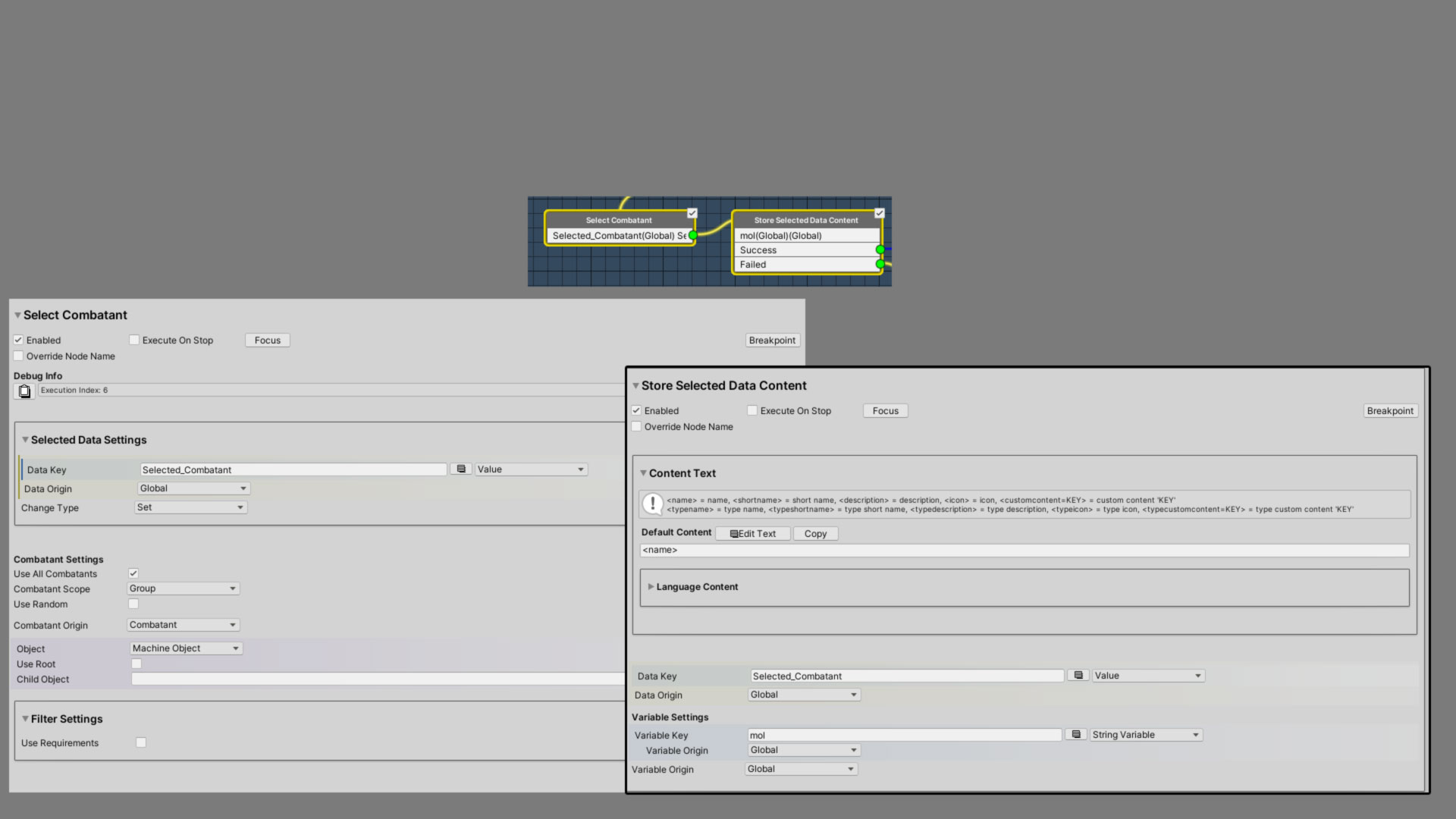Expand Language Content section
Screen dimensions: 1456x819
pos(651,587)
